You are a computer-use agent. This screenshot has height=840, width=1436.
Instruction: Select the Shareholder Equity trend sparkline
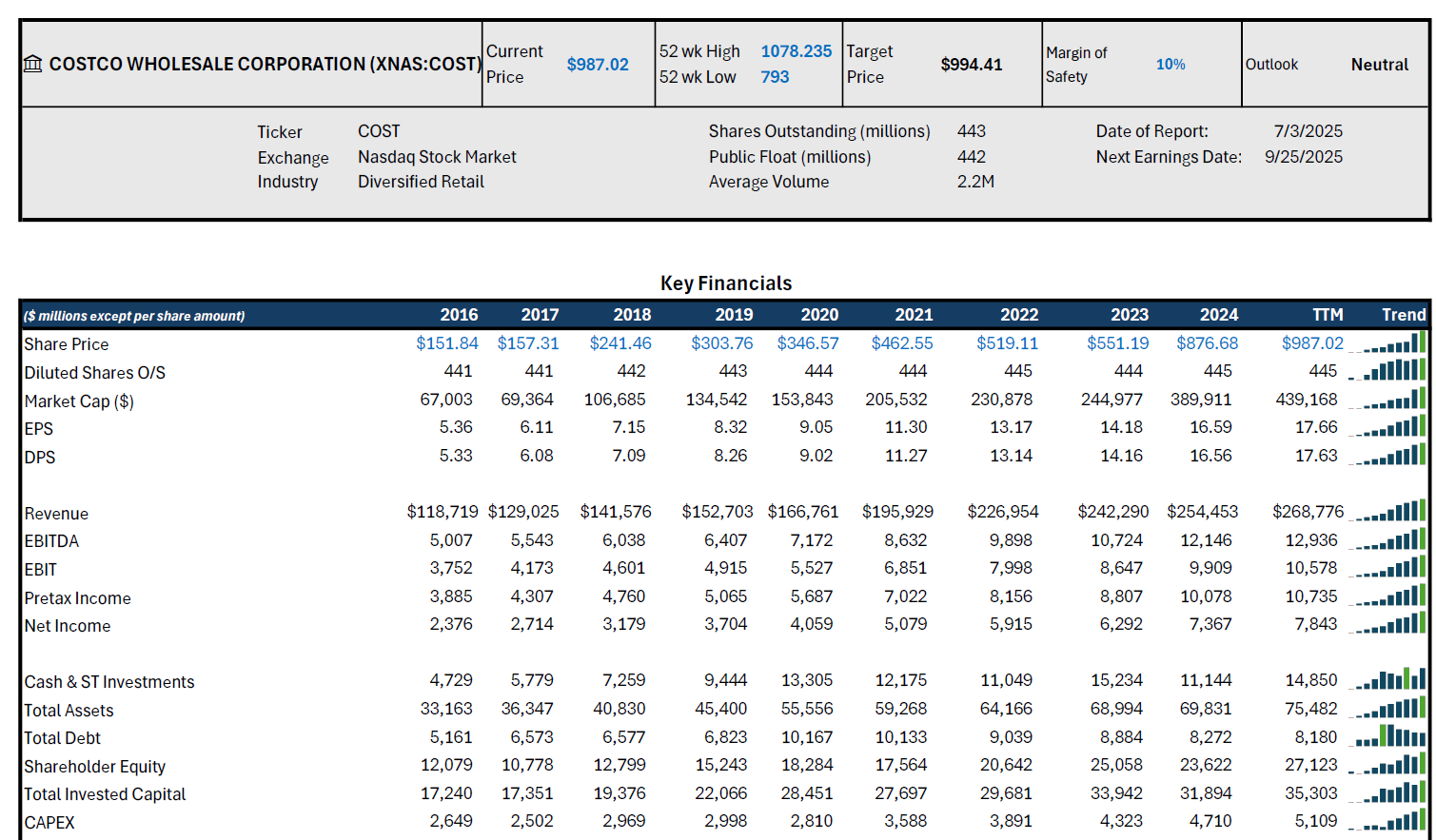(x=1387, y=765)
